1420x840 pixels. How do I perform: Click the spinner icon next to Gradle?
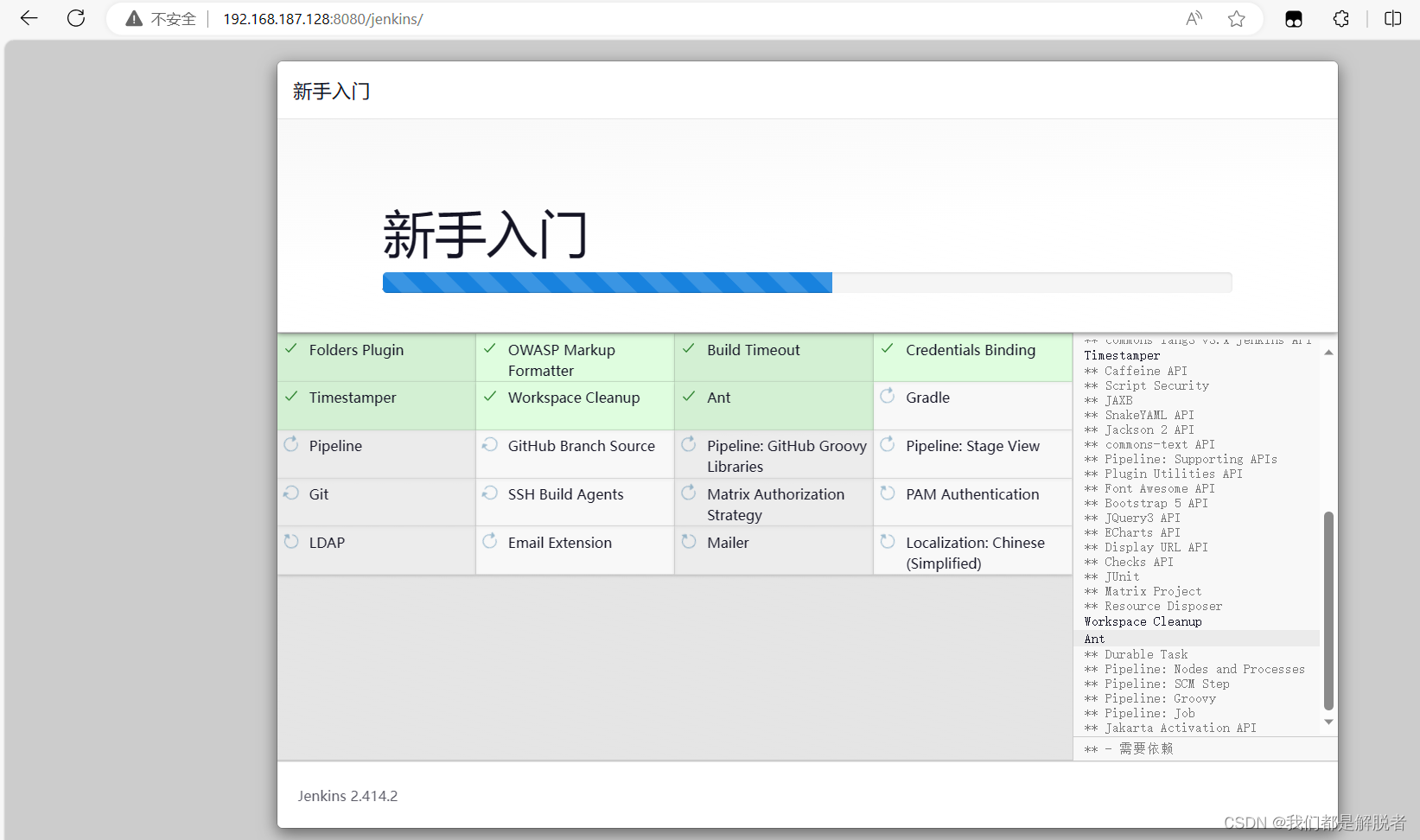tap(888, 397)
